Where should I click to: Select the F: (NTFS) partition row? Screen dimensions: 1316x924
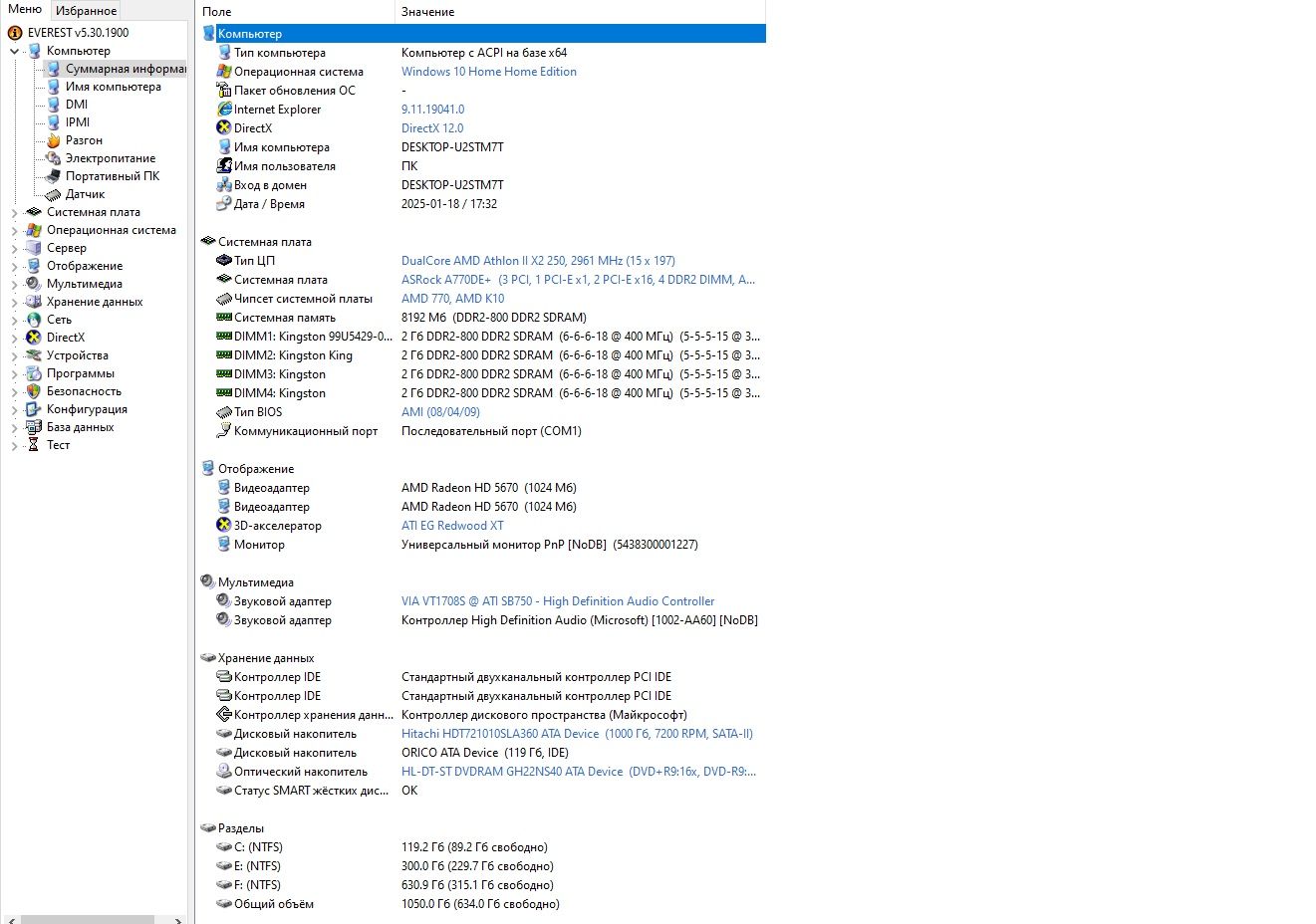pos(483,885)
